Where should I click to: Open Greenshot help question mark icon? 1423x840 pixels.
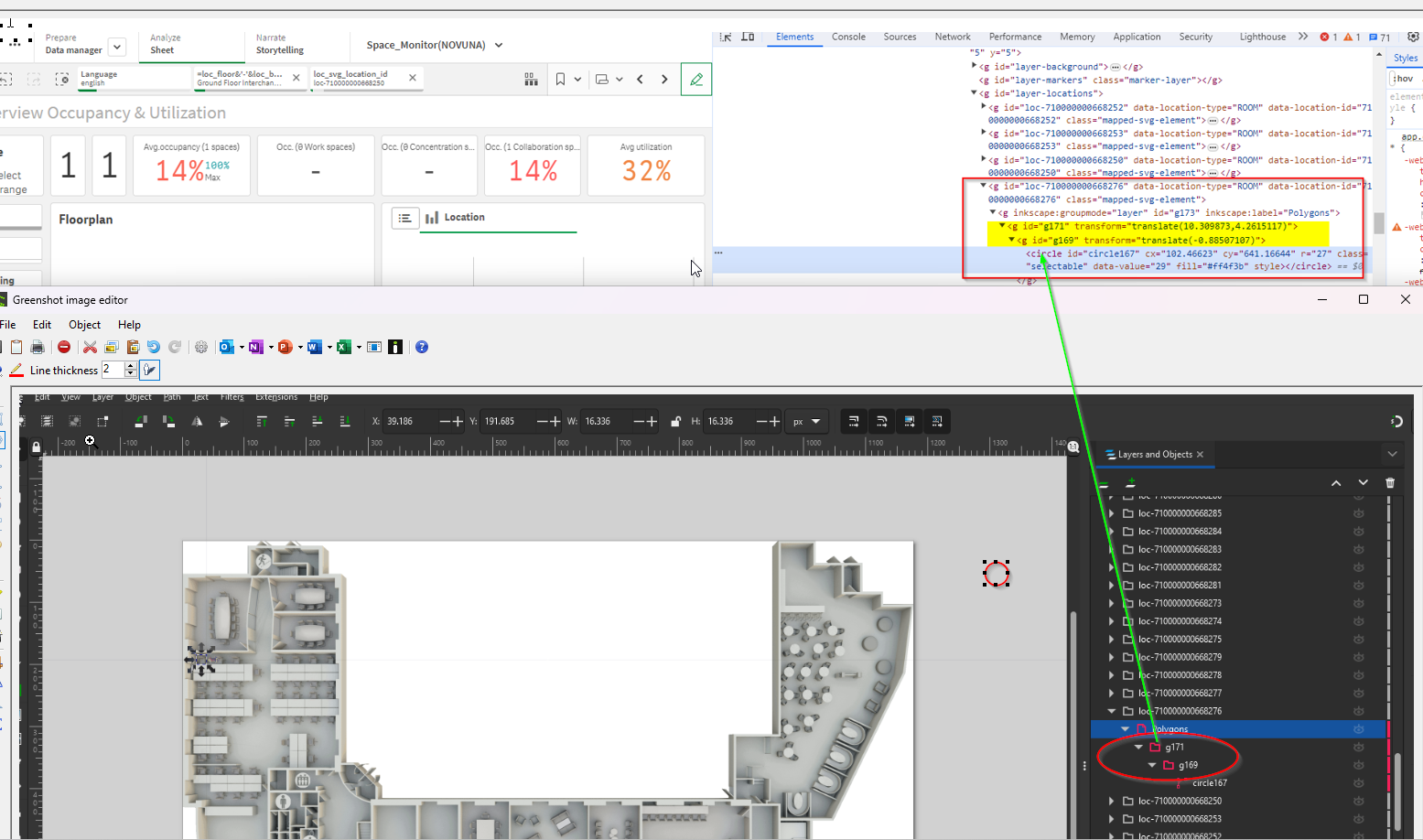(x=422, y=347)
